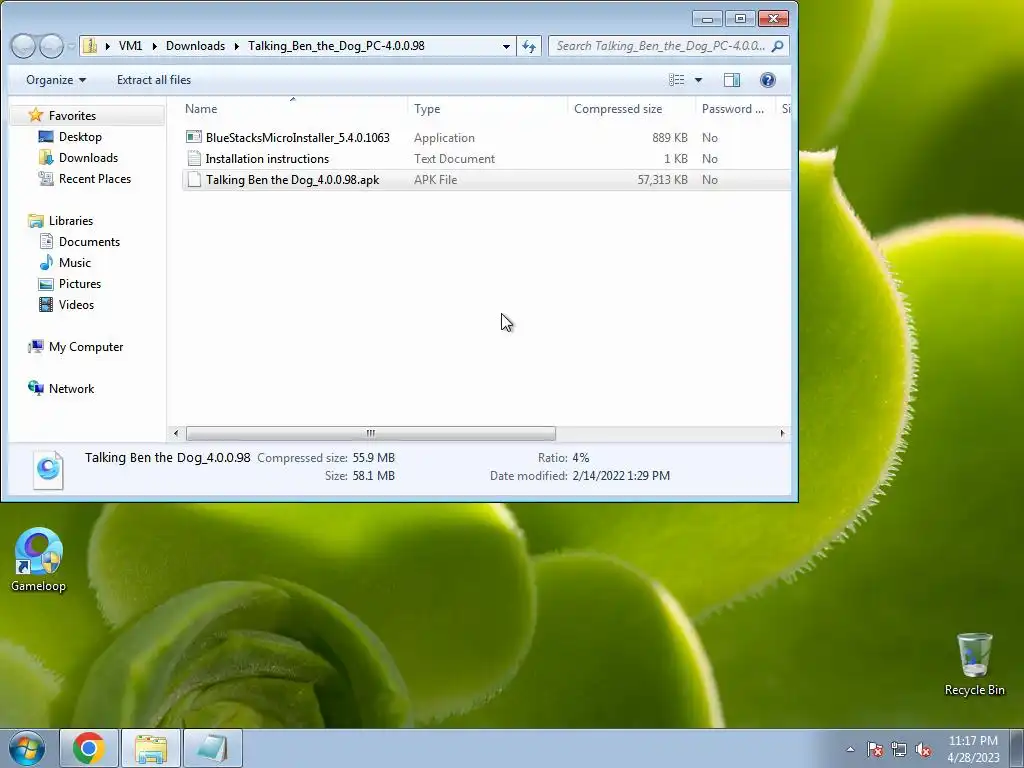This screenshot has height=768, width=1024.
Task: Select BlueStacksMicroInstaller_5.4.0.1063 file
Action: click(297, 138)
